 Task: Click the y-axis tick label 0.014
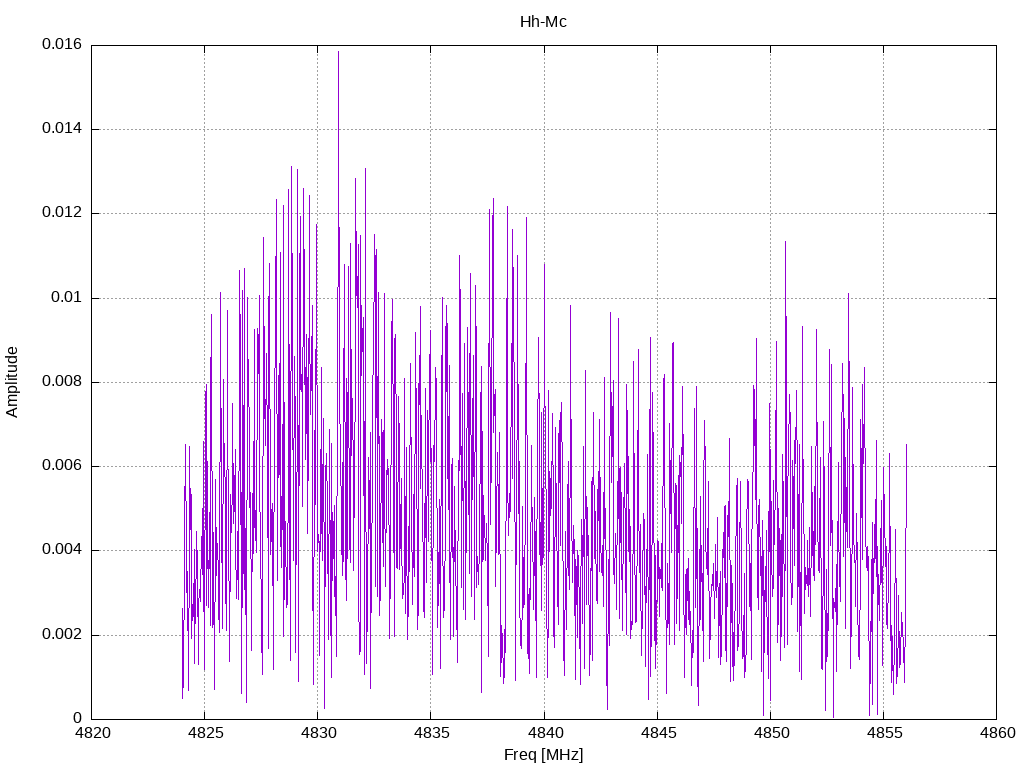(x=62, y=129)
